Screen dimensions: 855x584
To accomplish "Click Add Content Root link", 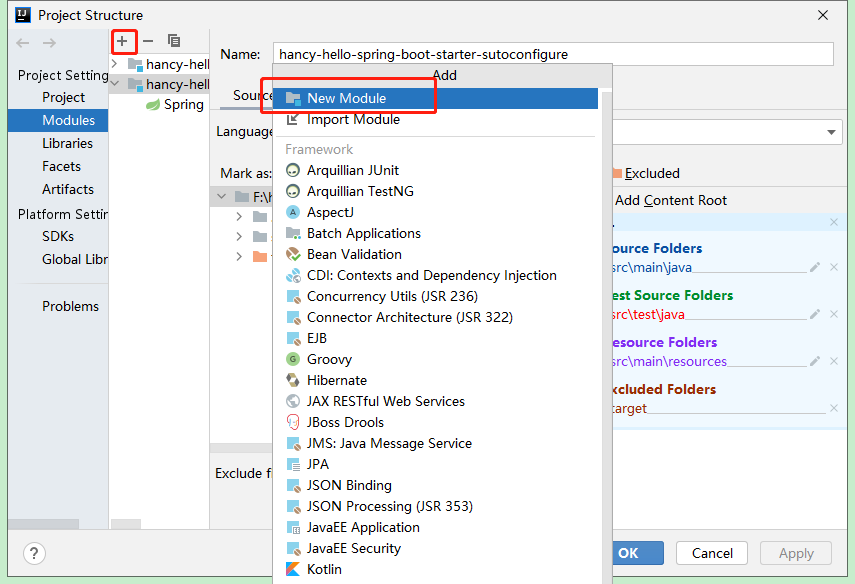I will (671, 200).
